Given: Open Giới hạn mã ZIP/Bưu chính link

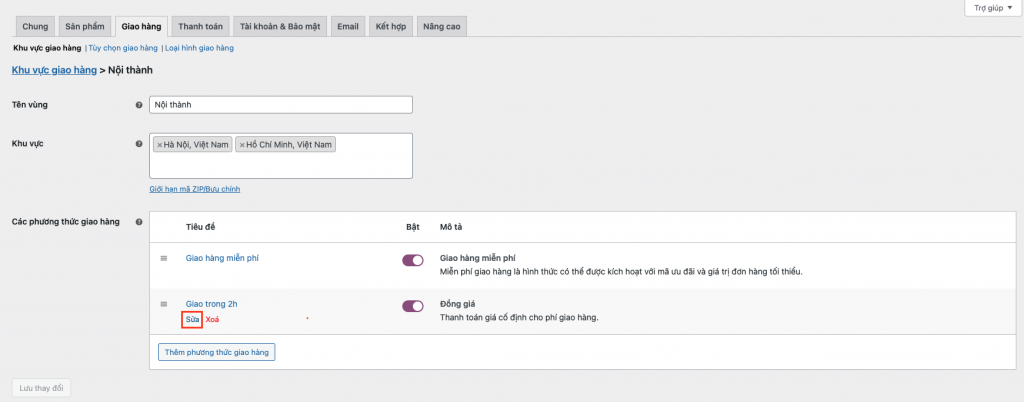Looking at the screenshot, I should click(194, 189).
